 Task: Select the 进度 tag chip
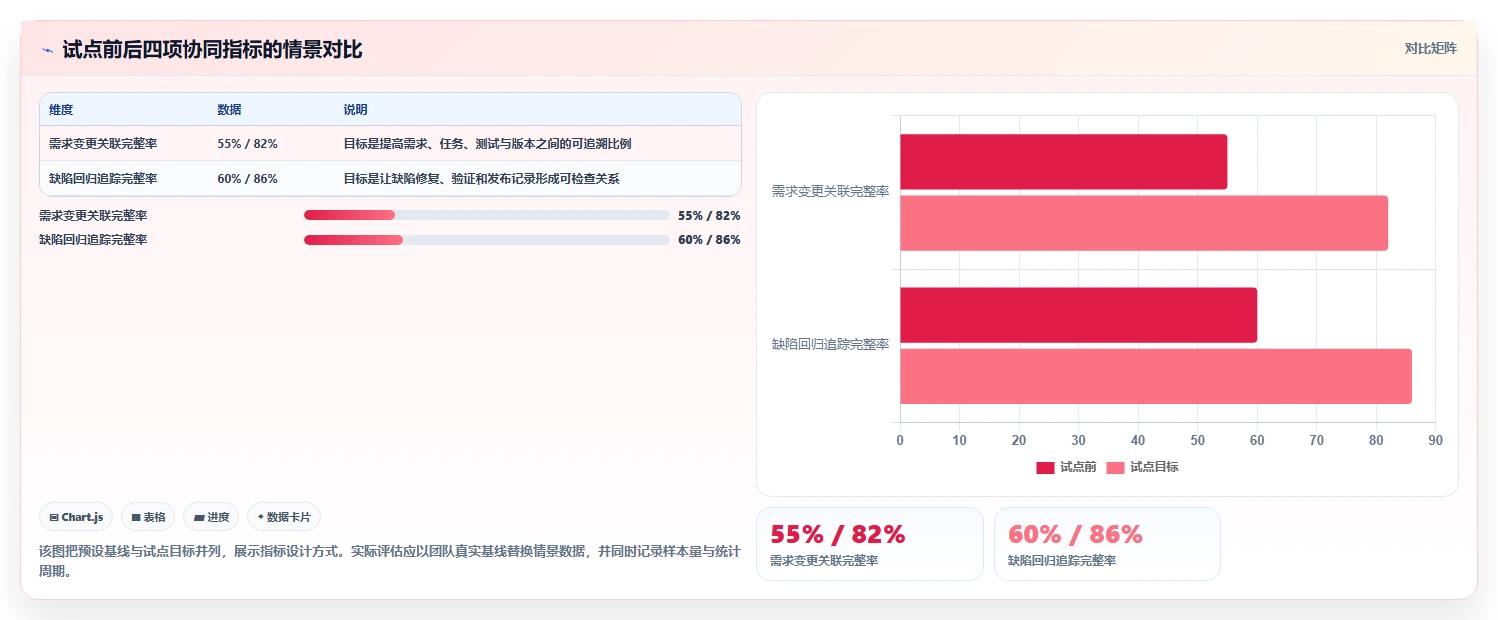click(211, 517)
